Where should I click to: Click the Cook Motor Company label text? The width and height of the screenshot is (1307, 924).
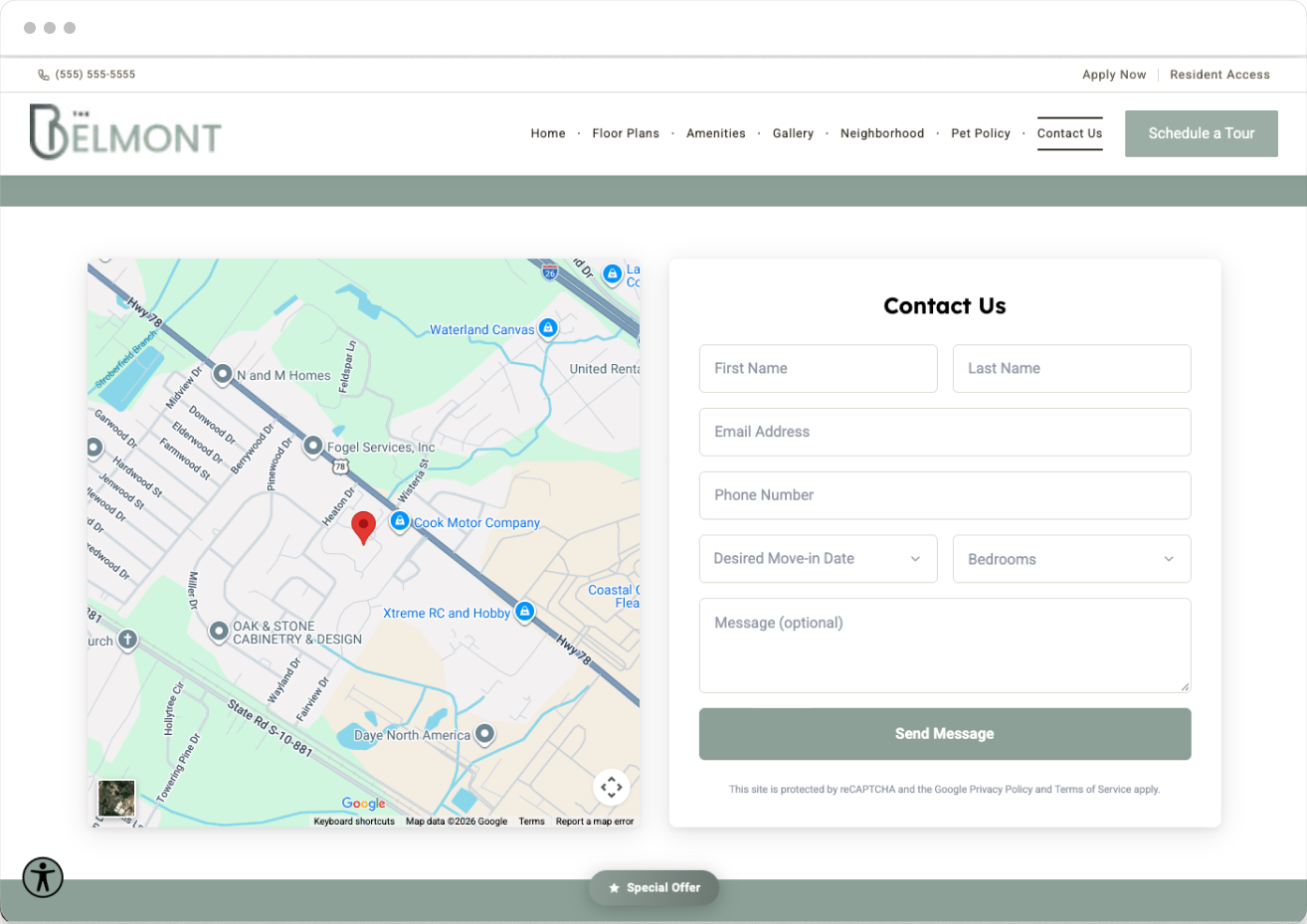pyautogui.click(x=476, y=522)
